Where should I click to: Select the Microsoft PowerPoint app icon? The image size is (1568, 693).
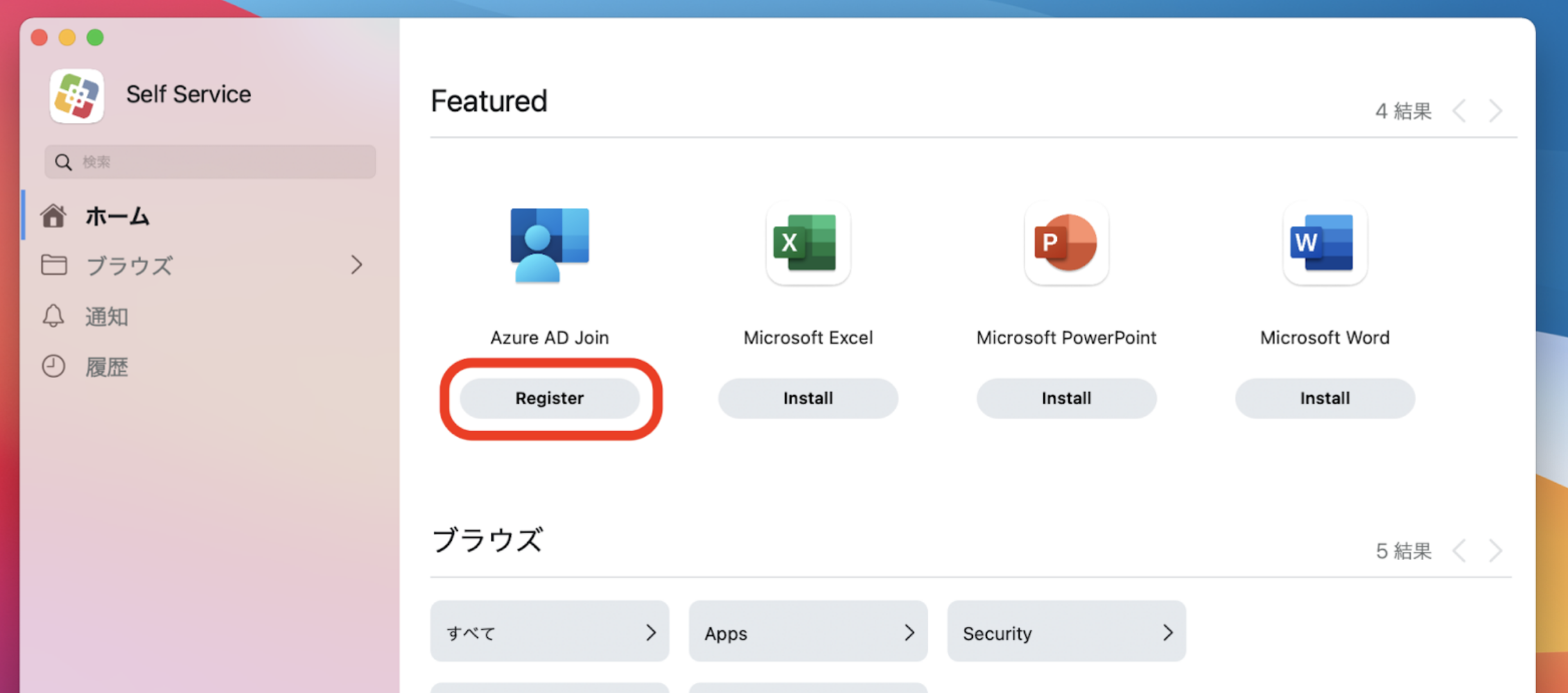tap(1066, 244)
